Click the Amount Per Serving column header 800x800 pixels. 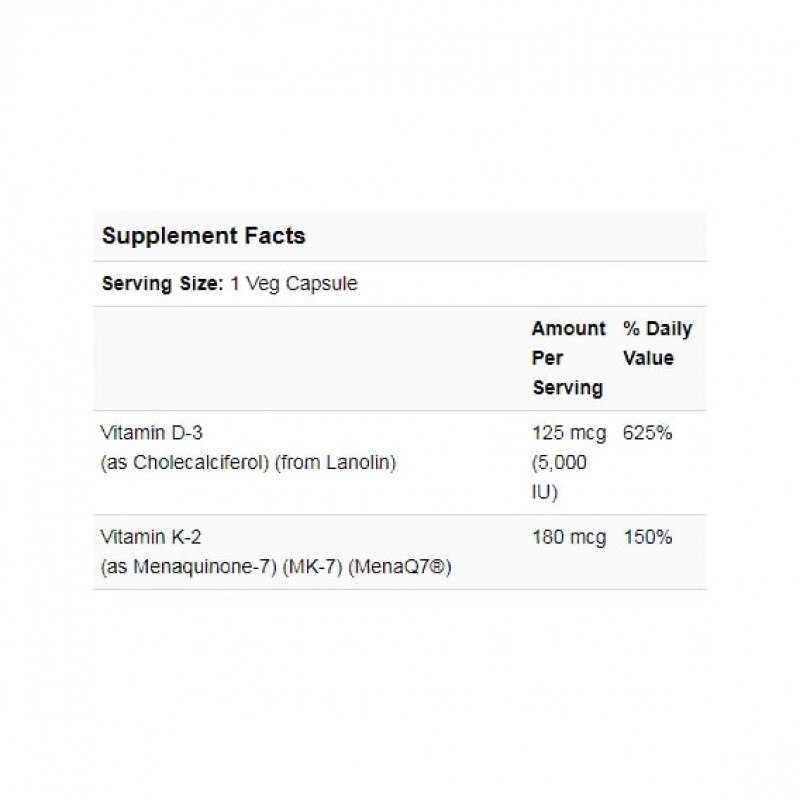tap(568, 358)
